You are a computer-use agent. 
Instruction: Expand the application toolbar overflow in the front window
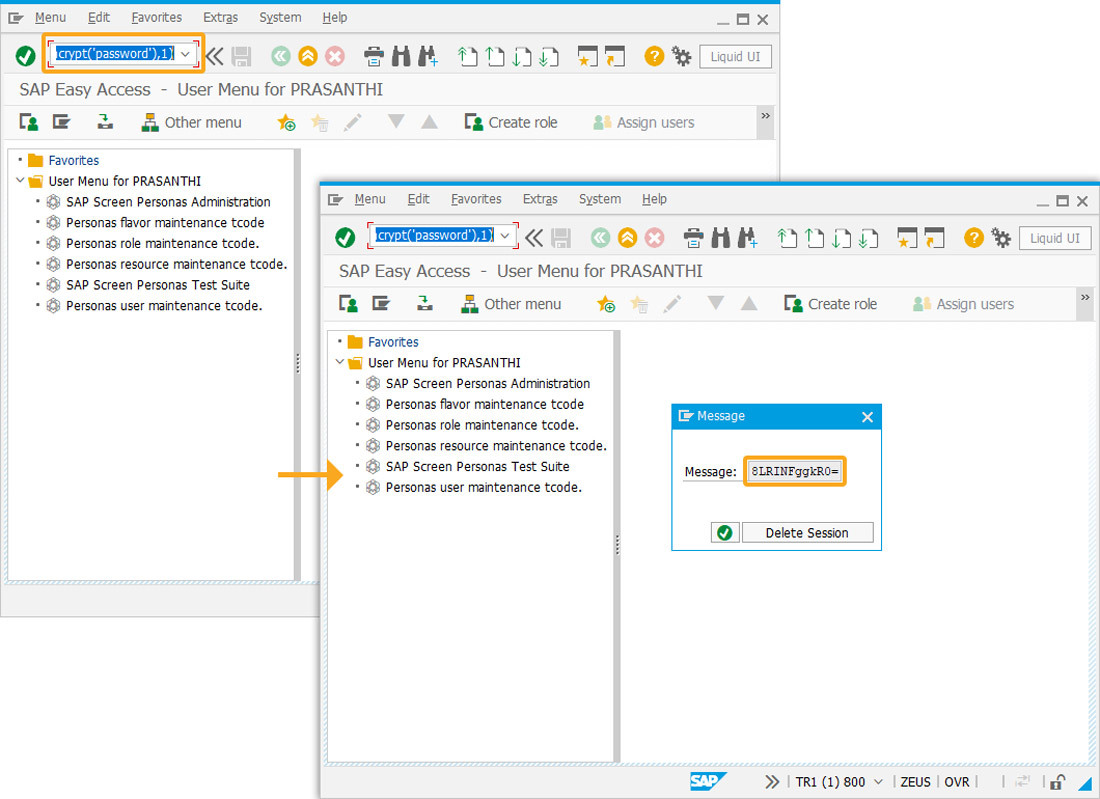click(x=1085, y=298)
